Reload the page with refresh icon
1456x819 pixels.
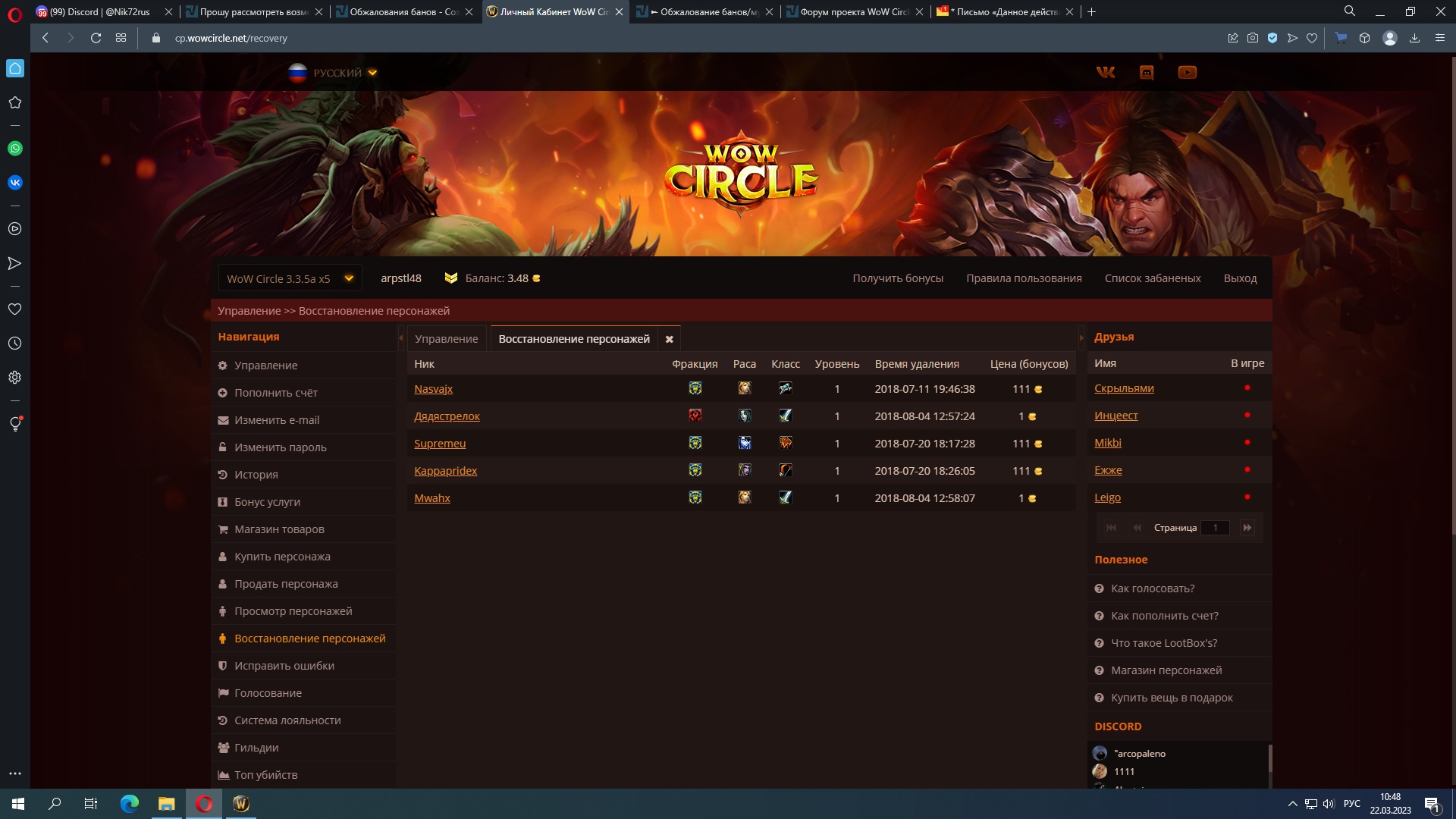pyautogui.click(x=96, y=38)
